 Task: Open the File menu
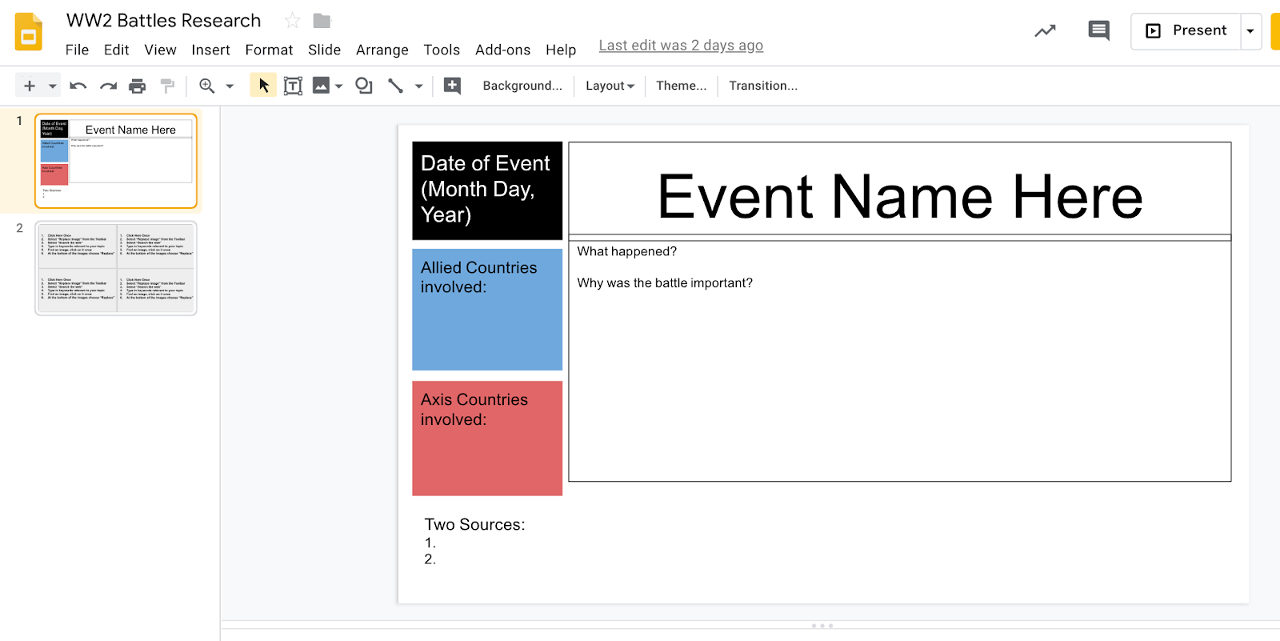[77, 49]
